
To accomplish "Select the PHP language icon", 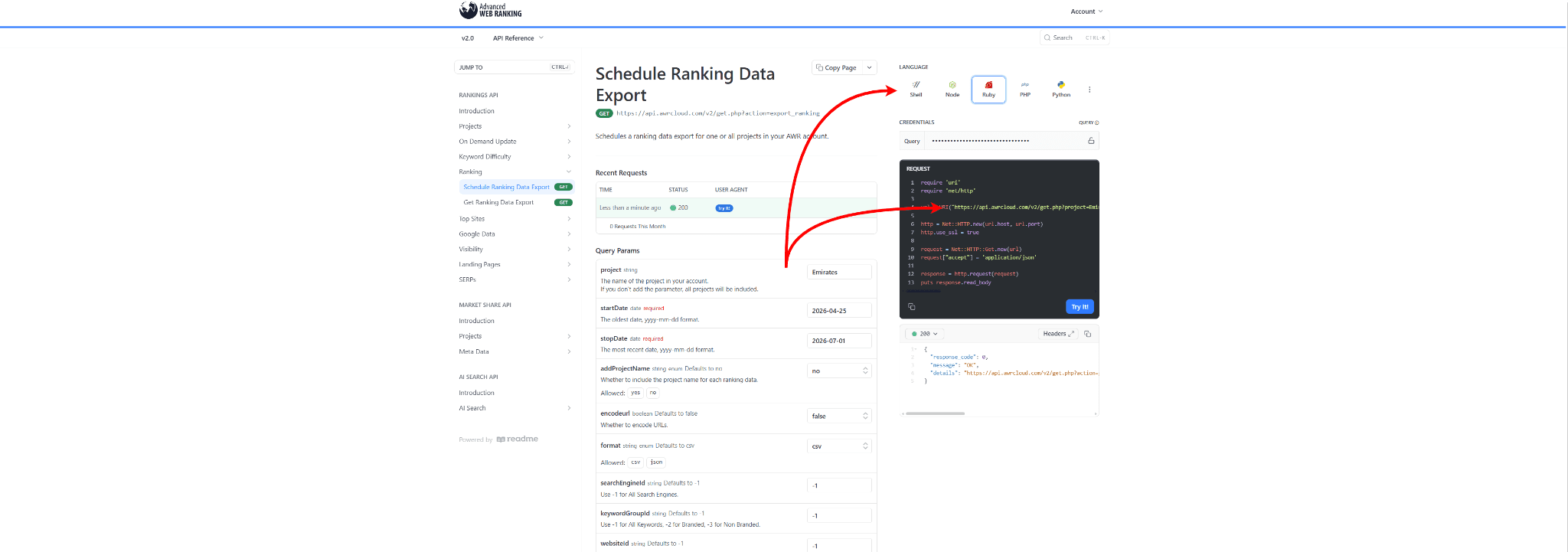I will click(x=1025, y=89).
